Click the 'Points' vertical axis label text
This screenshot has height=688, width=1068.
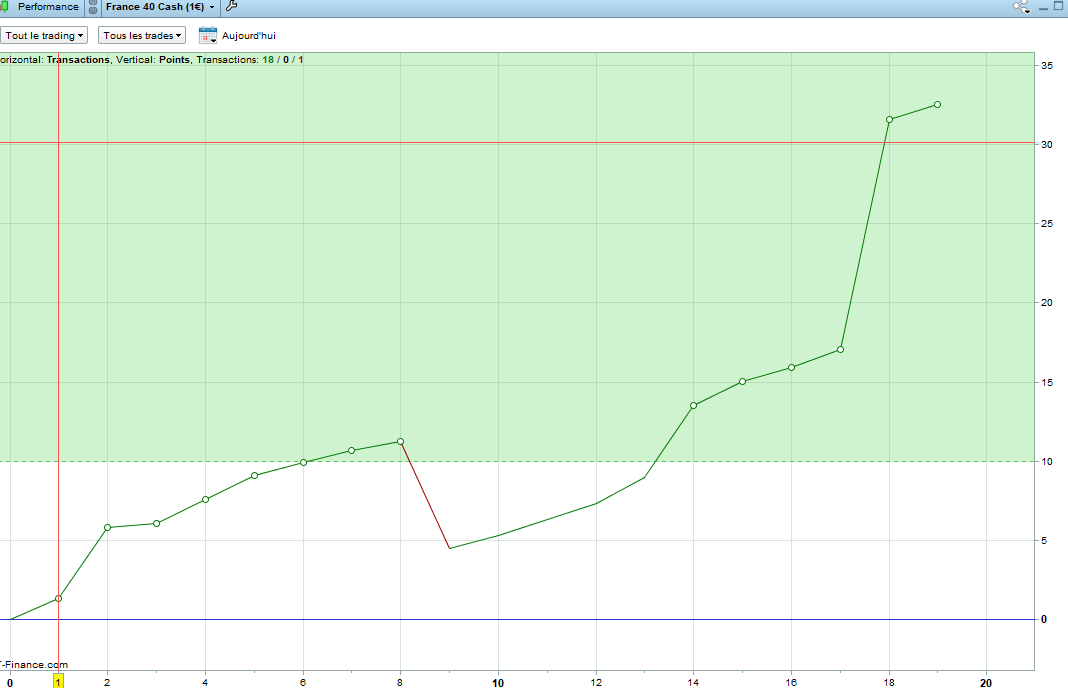tap(174, 60)
